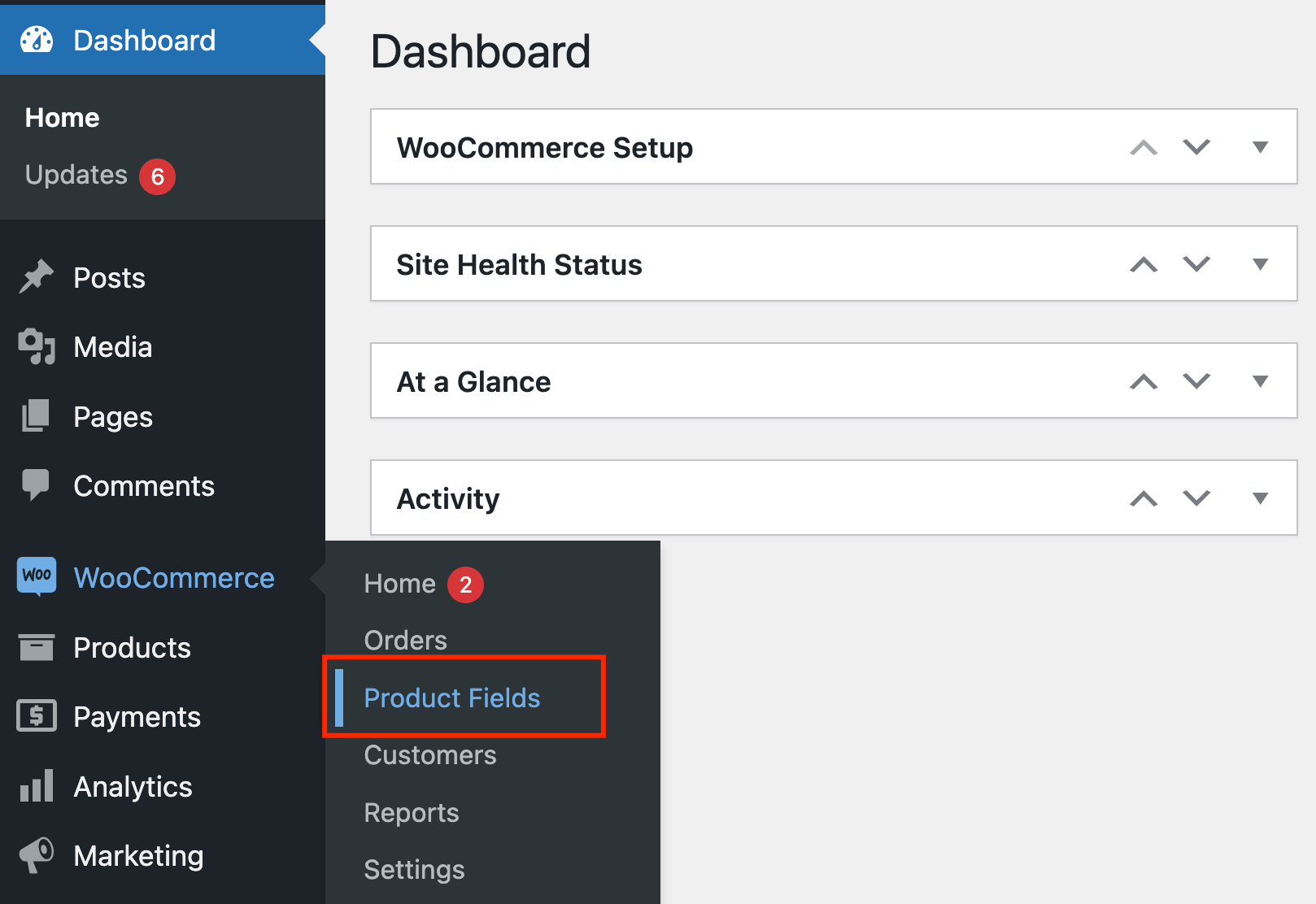Image resolution: width=1316 pixels, height=904 pixels.
Task: Go to Dashboard Home submenu
Action: tap(62, 118)
